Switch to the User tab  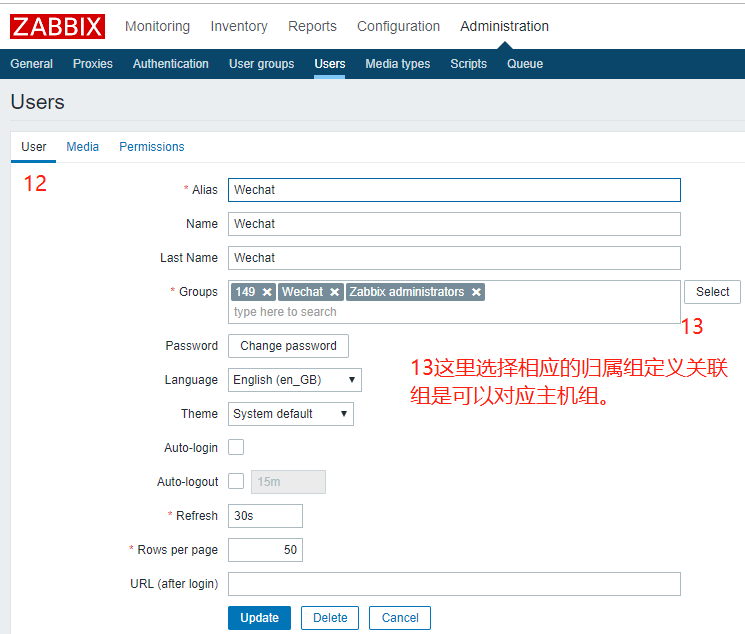pos(34,147)
